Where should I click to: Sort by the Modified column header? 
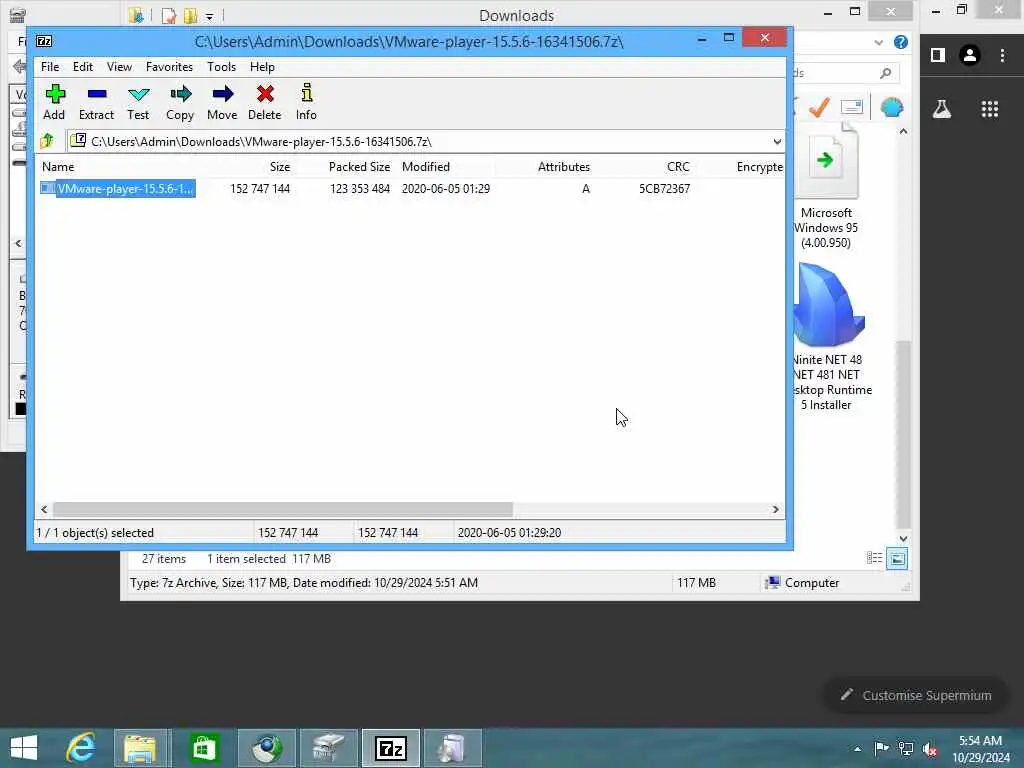click(426, 167)
